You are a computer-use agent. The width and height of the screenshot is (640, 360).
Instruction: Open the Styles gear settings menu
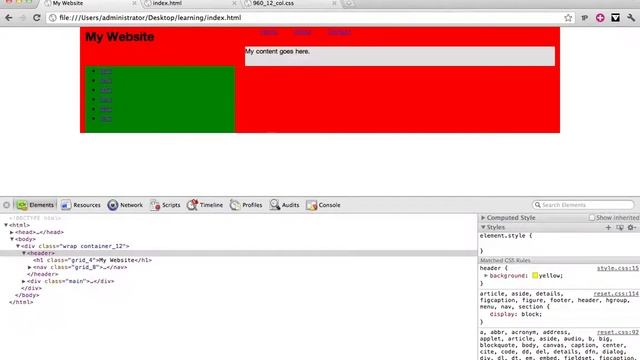click(x=632, y=227)
